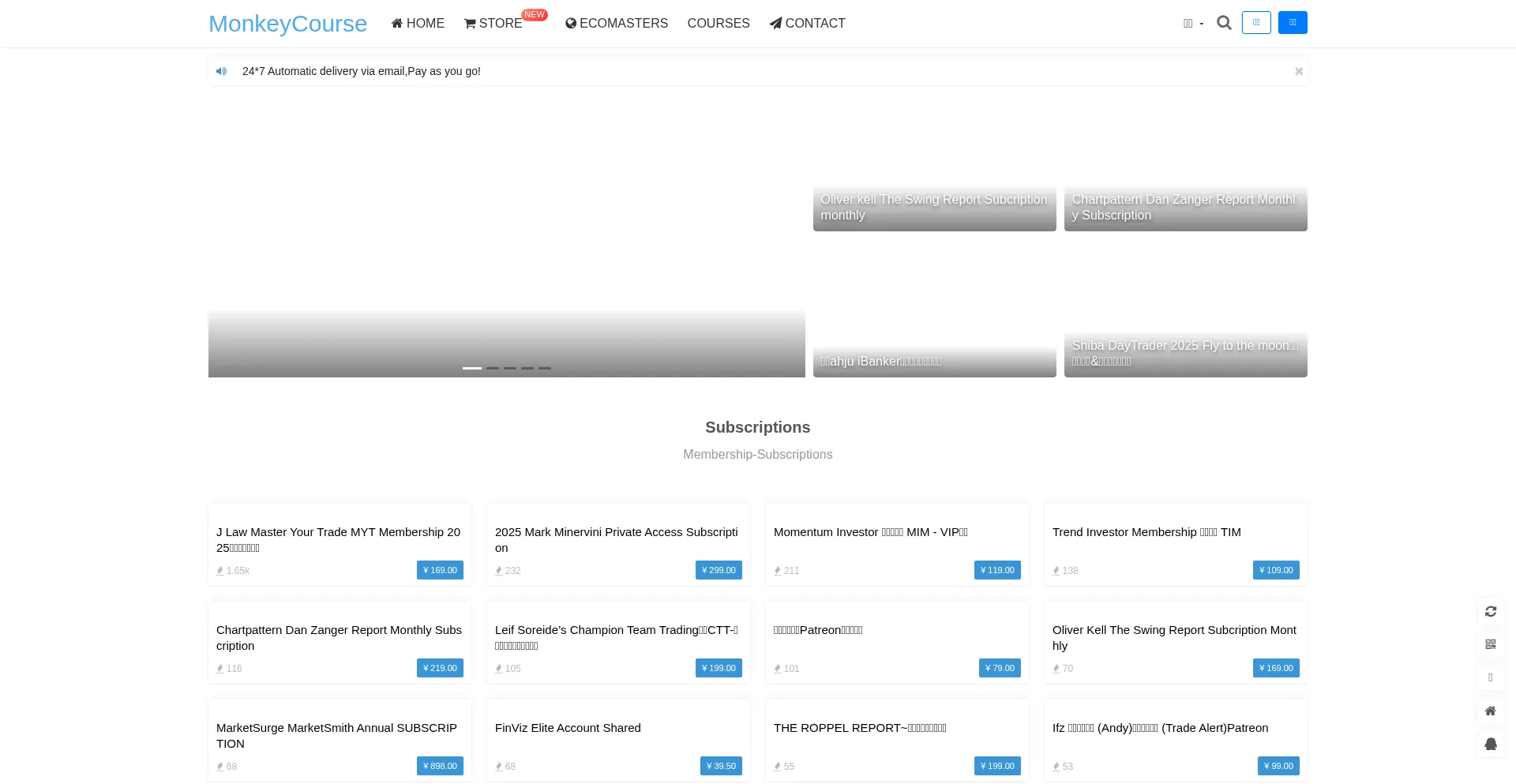Click the ¥219.00 price button
This screenshot has width=1516, height=784.
pyautogui.click(x=440, y=668)
